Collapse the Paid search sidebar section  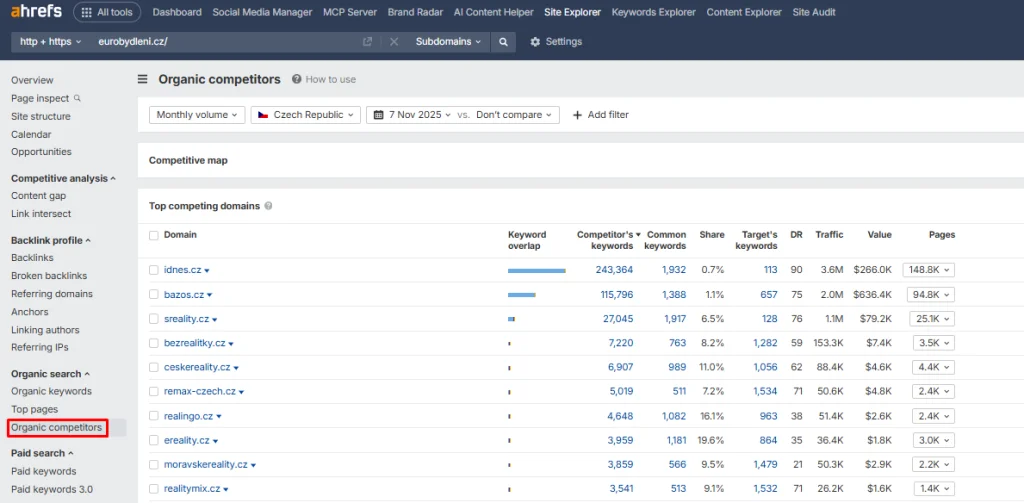point(42,453)
